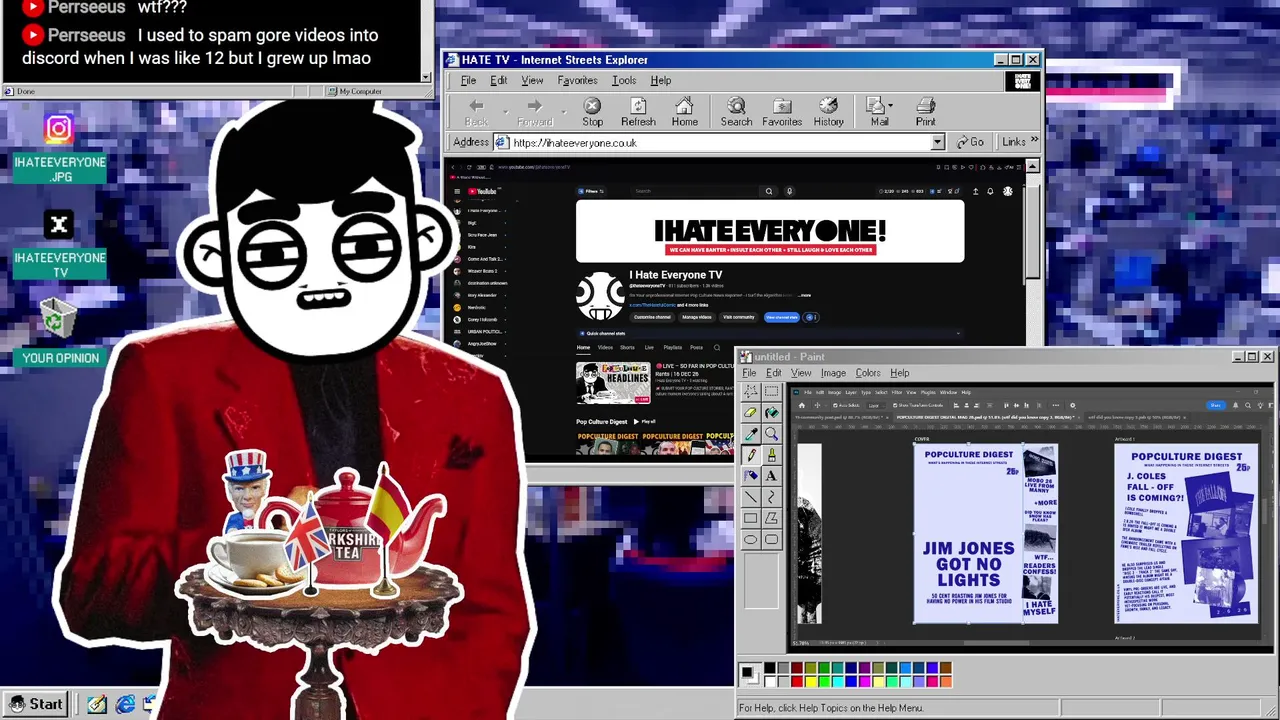Viewport: 1280px width, 720px height.
Task: Click the chat window scrollbar down arrow
Action: tap(426, 77)
